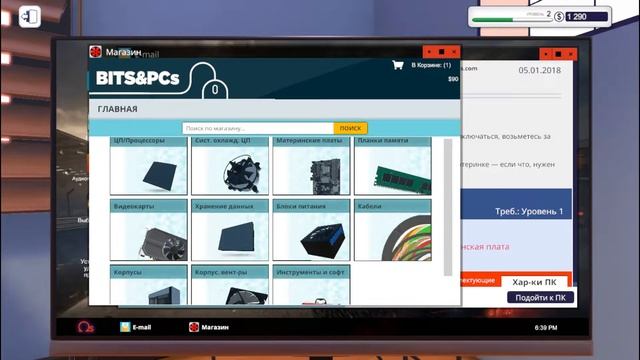Click the exit door icon top-left

29,17
